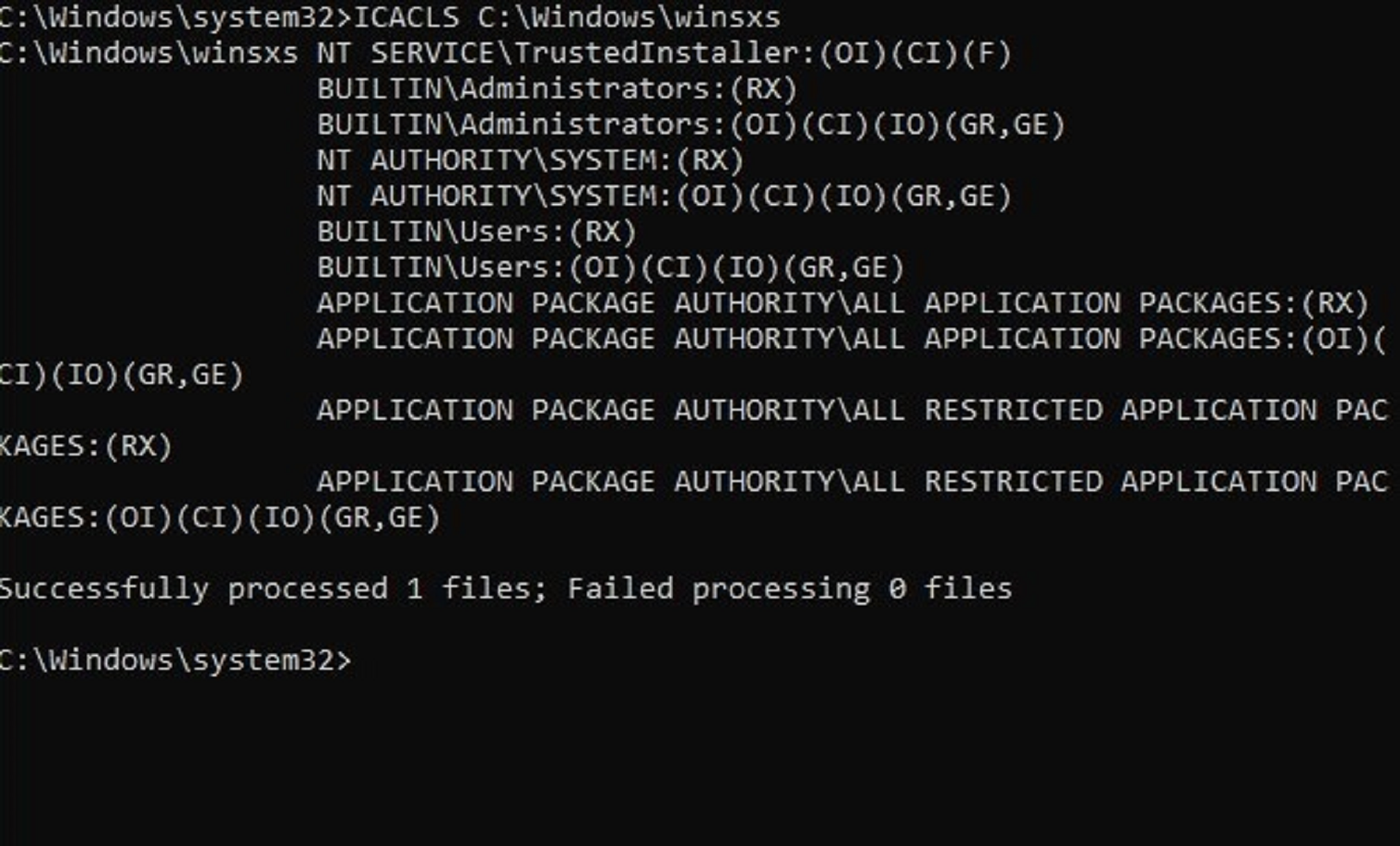The height and width of the screenshot is (846, 1400).
Task: Click the C:\Windows\winsxs path argument after ICACLS
Action: 628,17
